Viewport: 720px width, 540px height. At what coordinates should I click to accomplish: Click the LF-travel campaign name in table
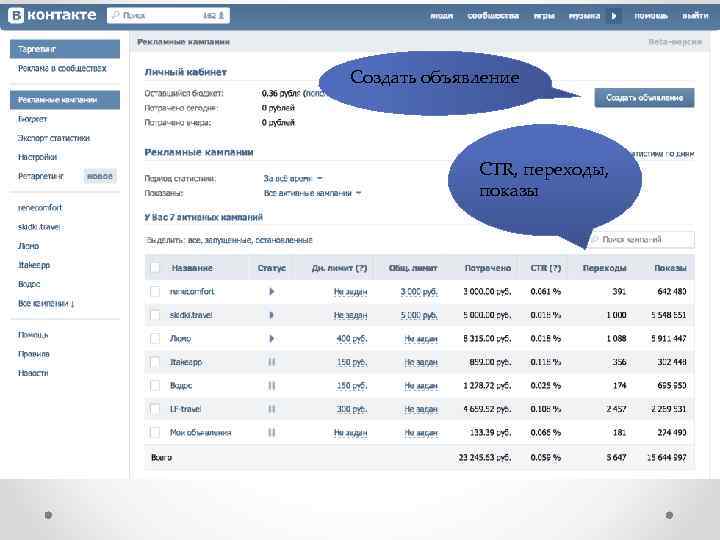coord(186,409)
